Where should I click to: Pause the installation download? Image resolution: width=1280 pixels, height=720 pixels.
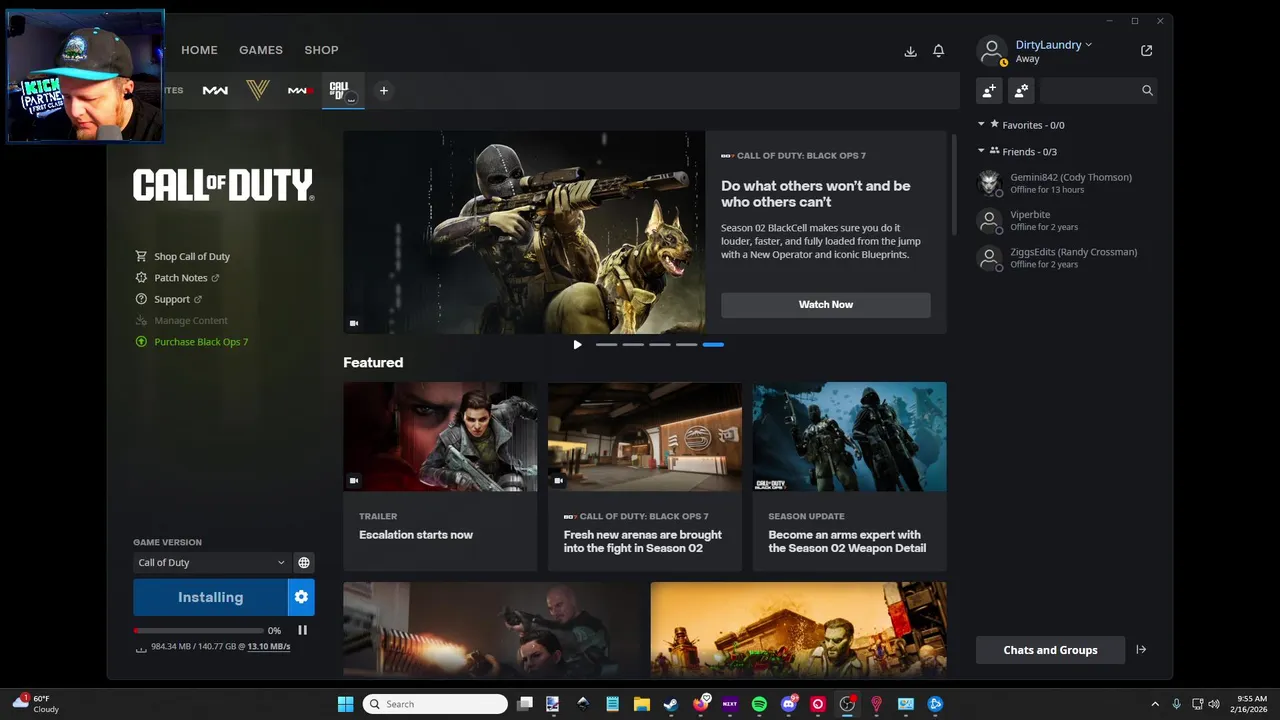[x=302, y=630]
